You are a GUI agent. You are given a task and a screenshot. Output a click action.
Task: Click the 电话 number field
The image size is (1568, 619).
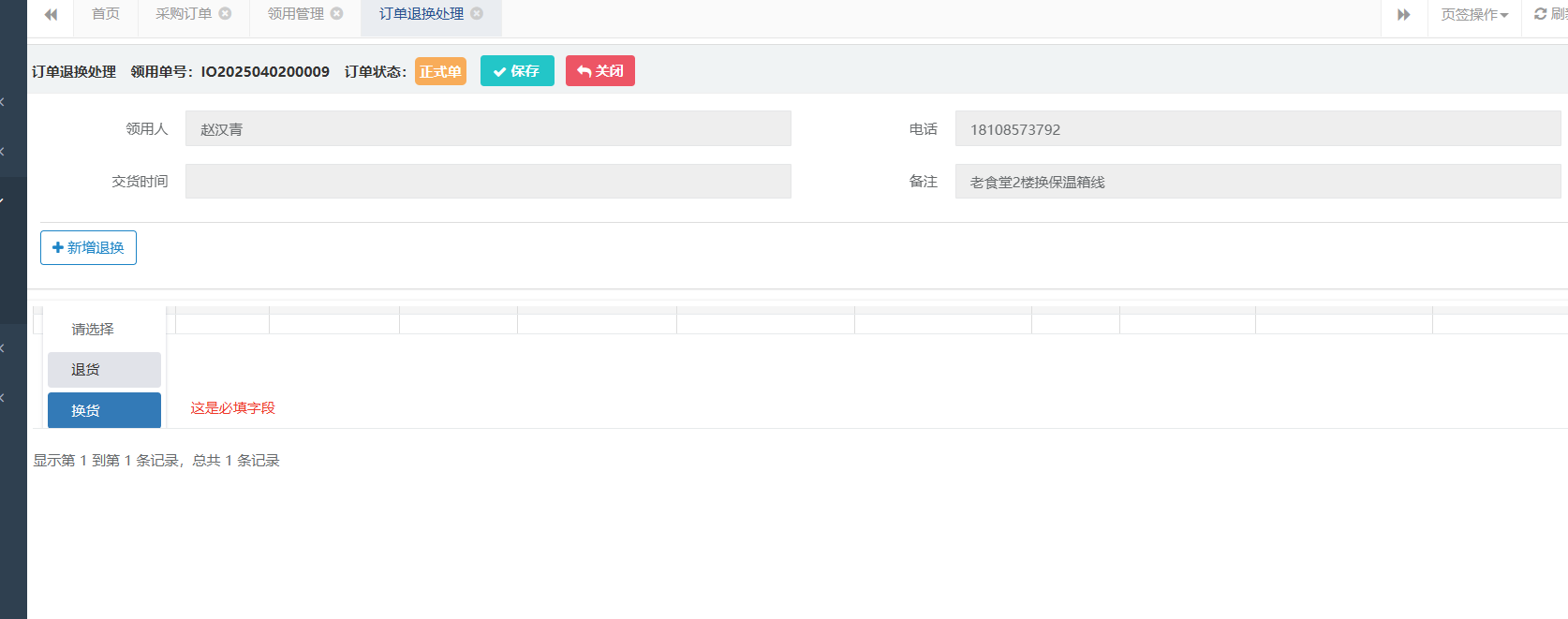pos(1257,129)
